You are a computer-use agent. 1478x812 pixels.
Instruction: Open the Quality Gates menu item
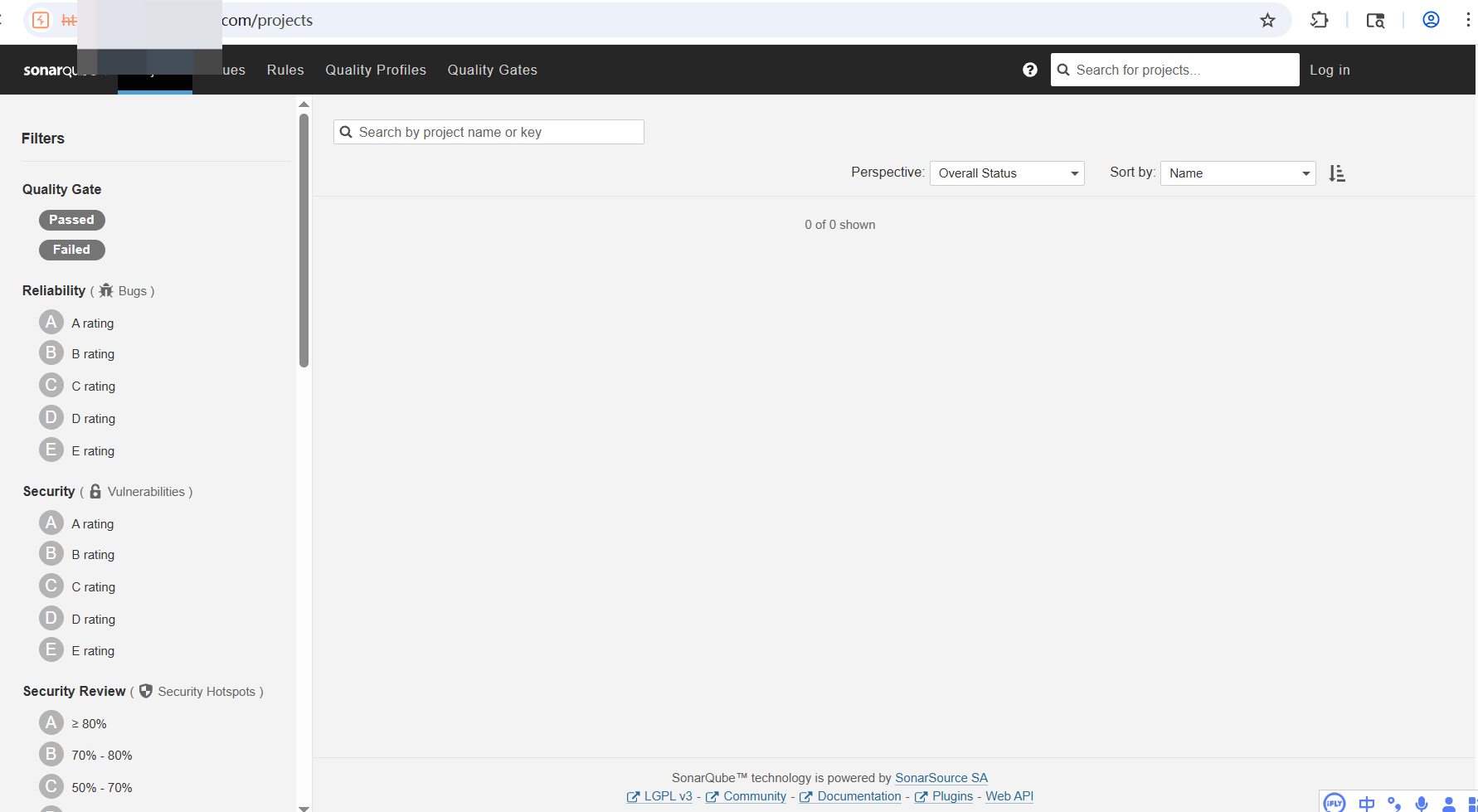pyautogui.click(x=493, y=70)
